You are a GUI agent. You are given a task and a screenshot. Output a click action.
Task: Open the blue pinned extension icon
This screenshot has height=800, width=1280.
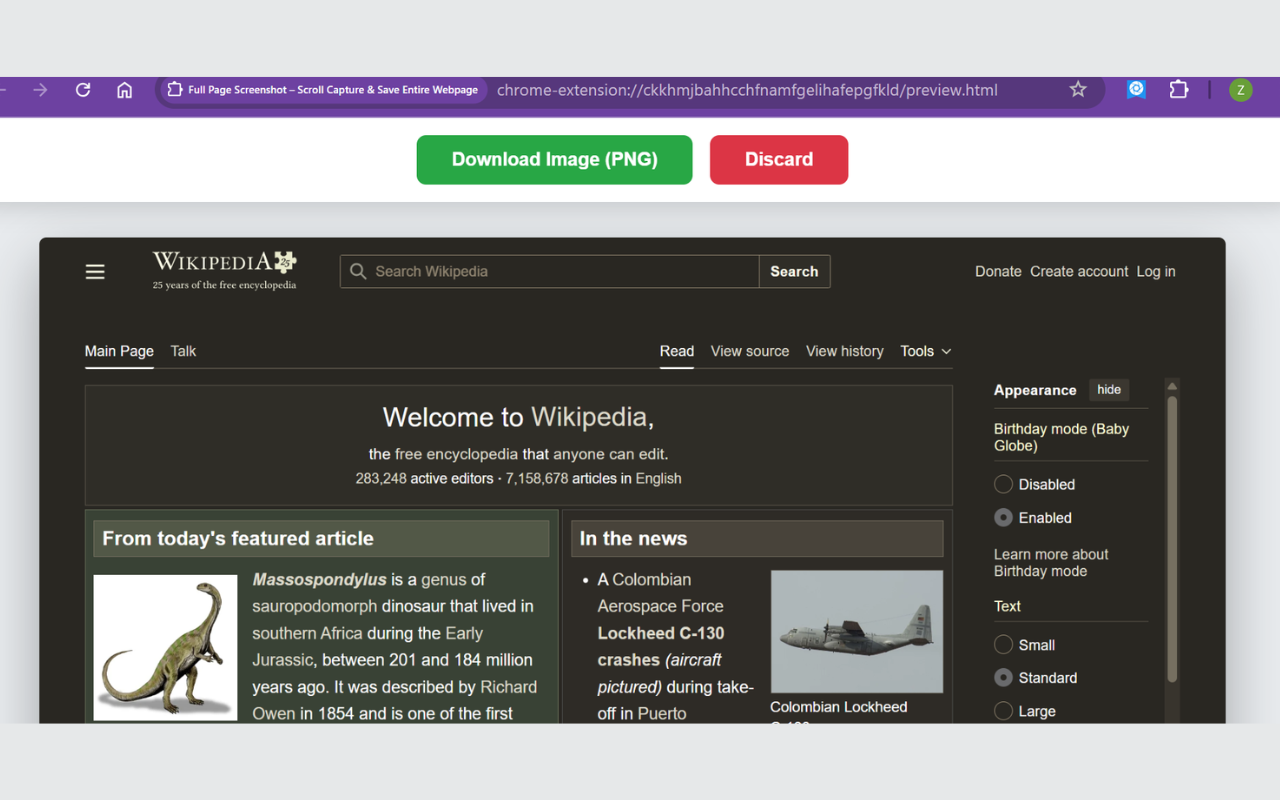tap(1136, 89)
